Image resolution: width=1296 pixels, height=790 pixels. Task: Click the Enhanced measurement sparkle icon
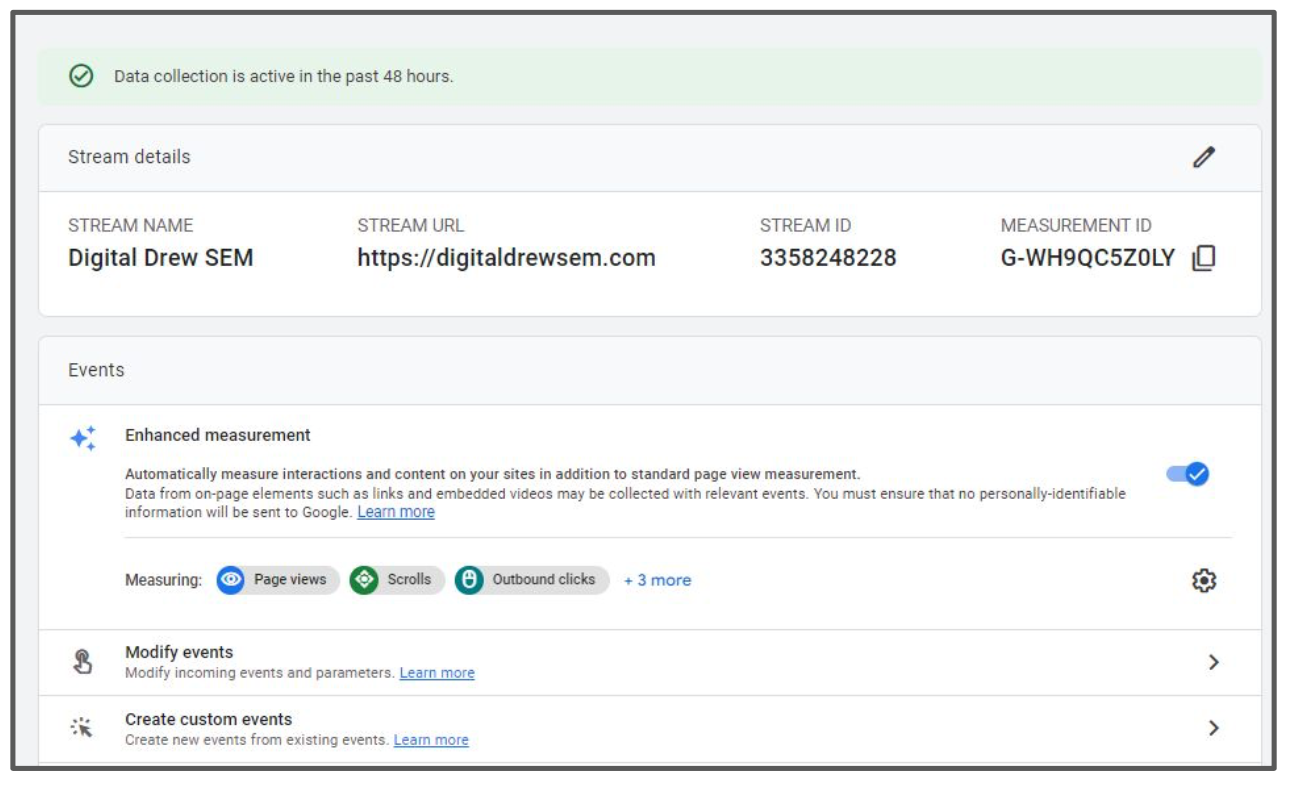tap(83, 438)
